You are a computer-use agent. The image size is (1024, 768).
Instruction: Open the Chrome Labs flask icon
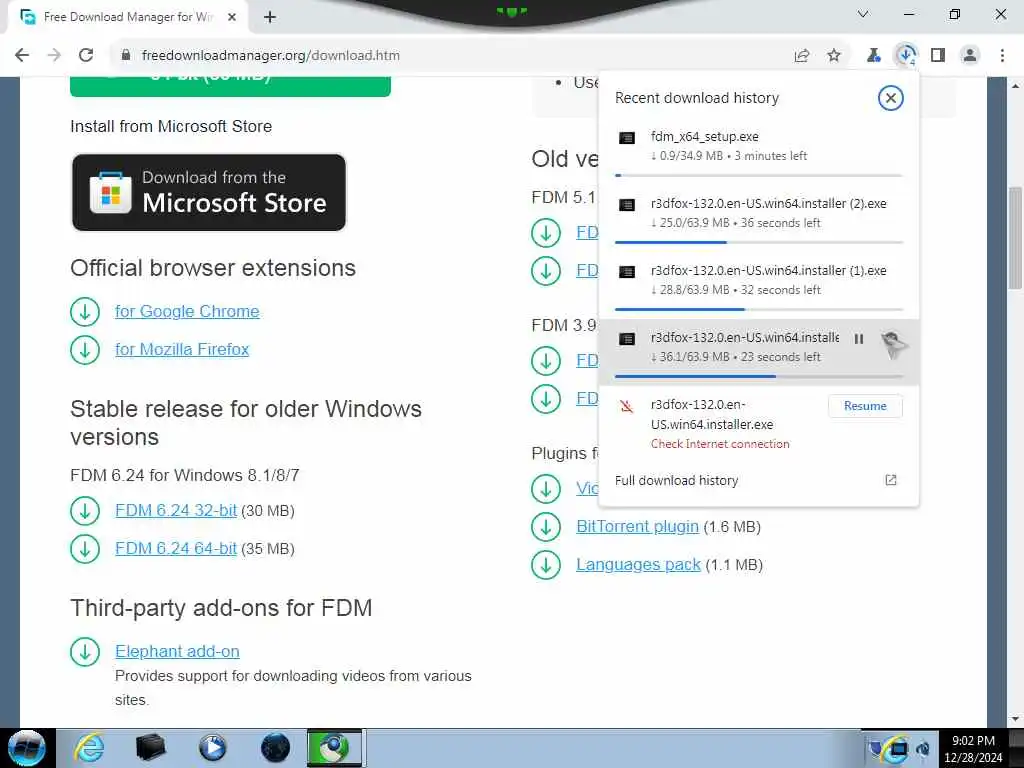pyautogui.click(x=873, y=56)
